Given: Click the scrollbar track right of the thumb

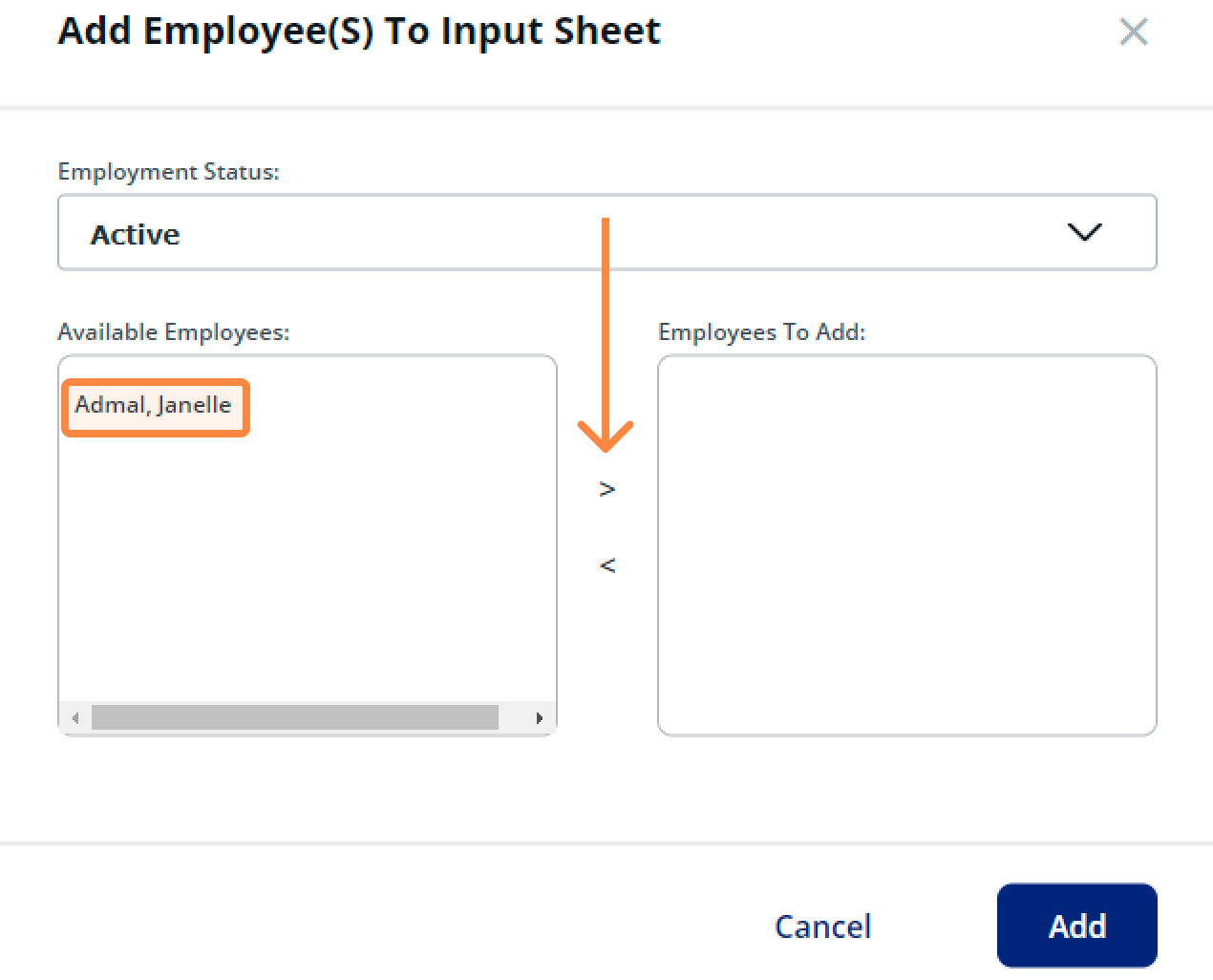Looking at the screenshot, I should coord(515,717).
